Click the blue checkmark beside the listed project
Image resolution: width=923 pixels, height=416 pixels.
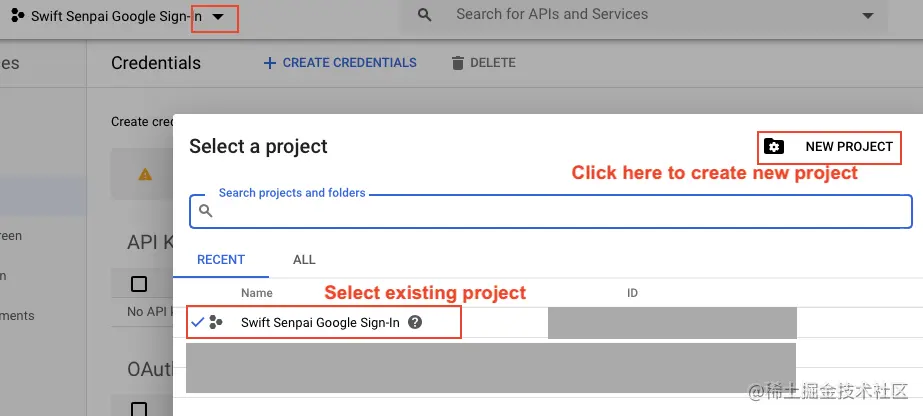click(197, 323)
